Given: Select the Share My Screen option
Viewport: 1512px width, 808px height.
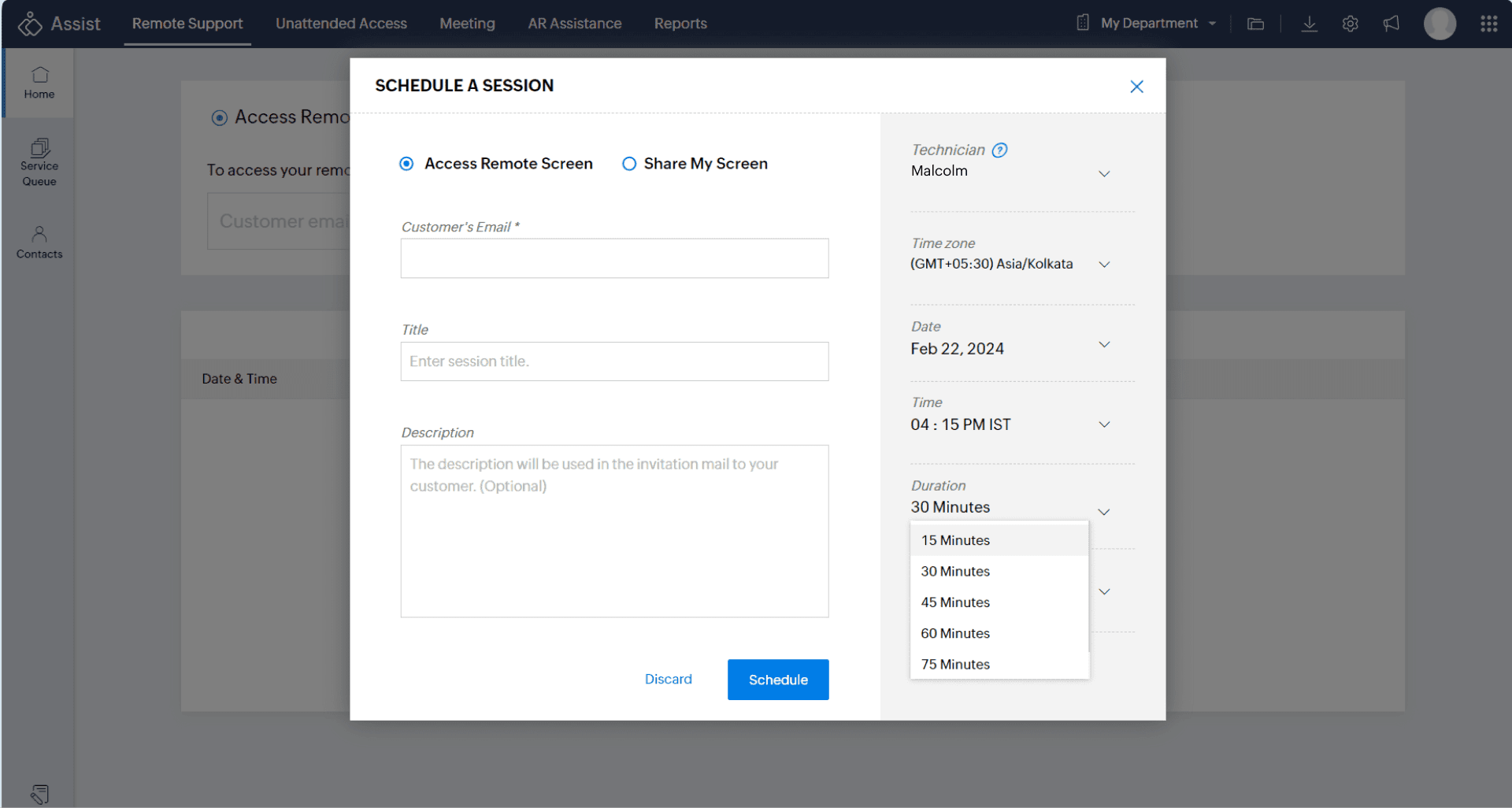Looking at the screenshot, I should coord(629,164).
